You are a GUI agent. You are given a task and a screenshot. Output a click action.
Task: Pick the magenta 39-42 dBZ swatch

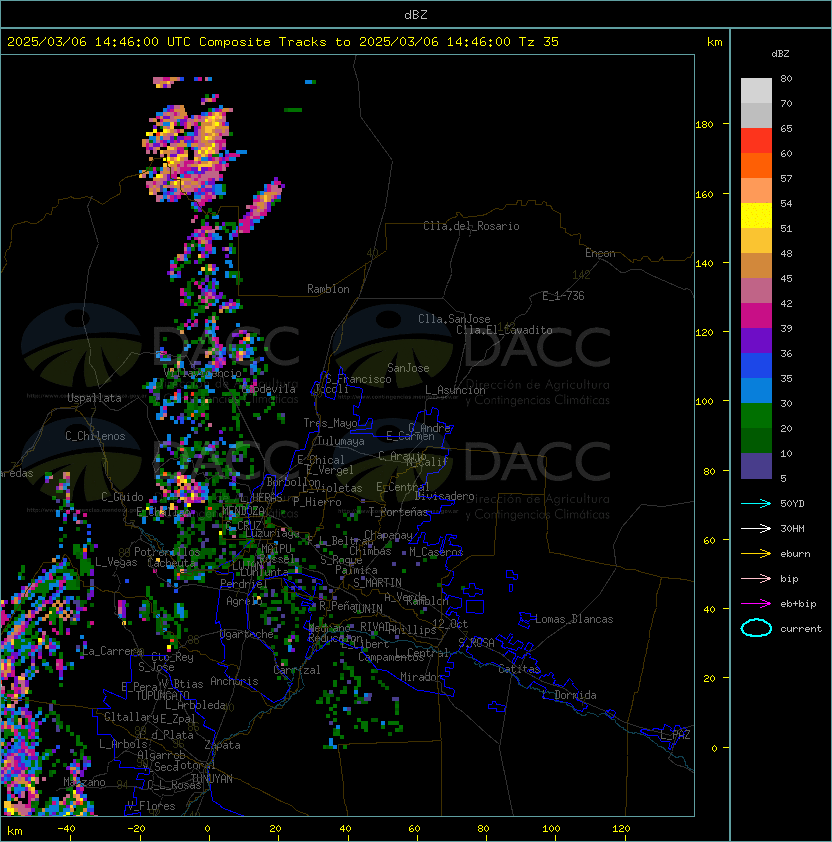[x=756, y=315]
